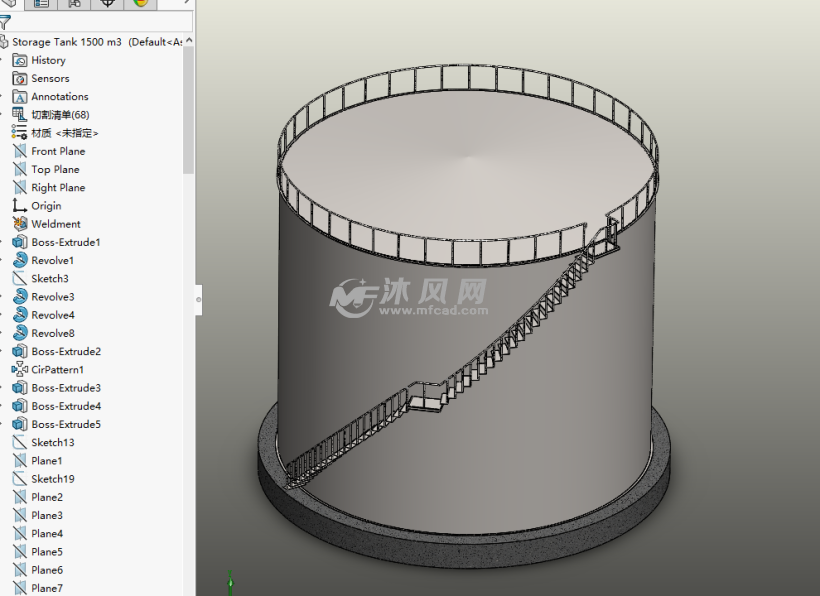Expand the Boss-Extrude1 feature node
820x596 pixels.
point(3,242)
